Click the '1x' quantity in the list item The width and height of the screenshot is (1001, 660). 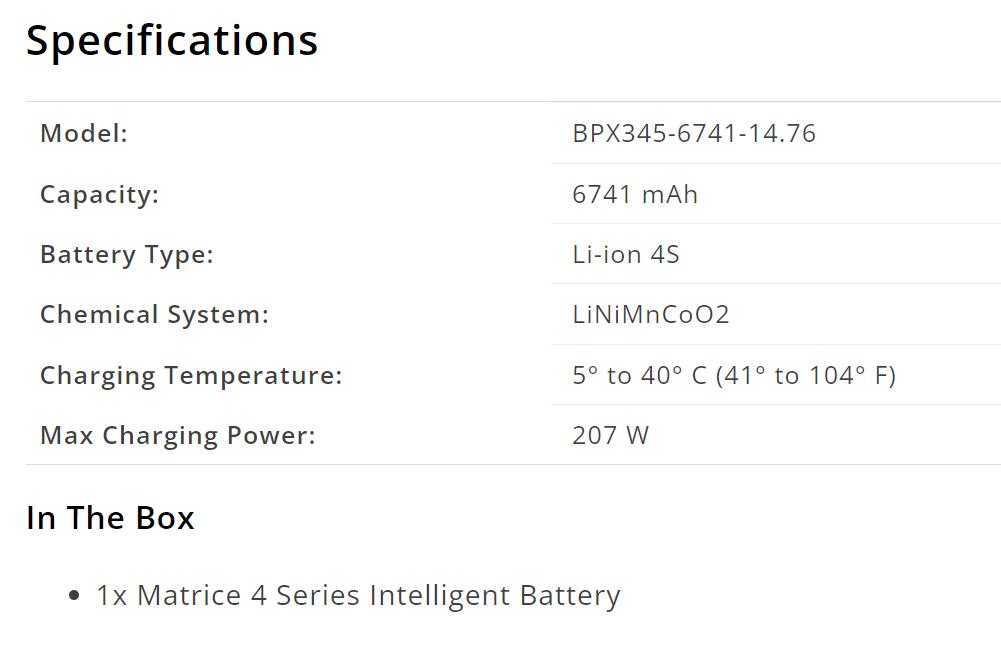(x=112, y=596)
